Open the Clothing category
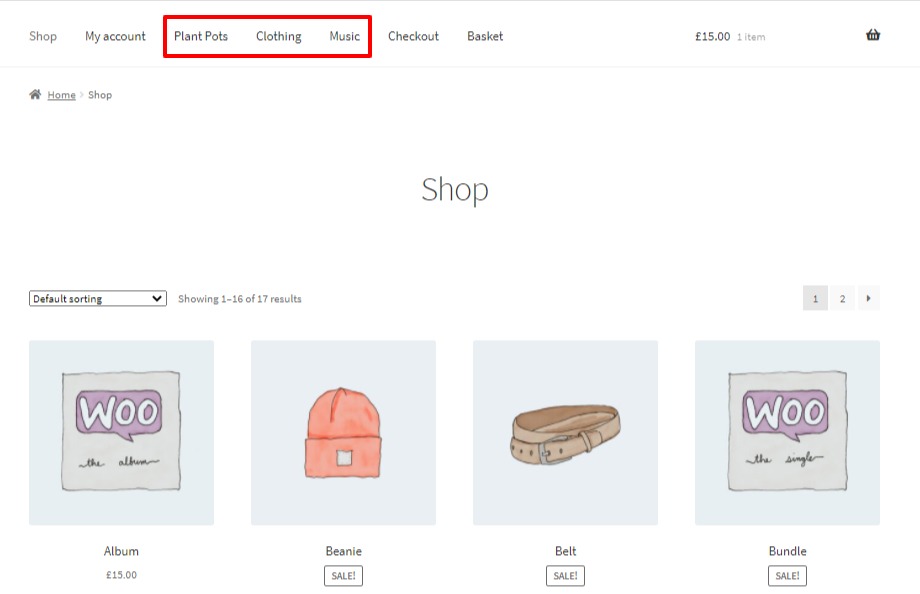Image resolution: width=920 pixels, height=594 pixels. [x=278, y=36]
